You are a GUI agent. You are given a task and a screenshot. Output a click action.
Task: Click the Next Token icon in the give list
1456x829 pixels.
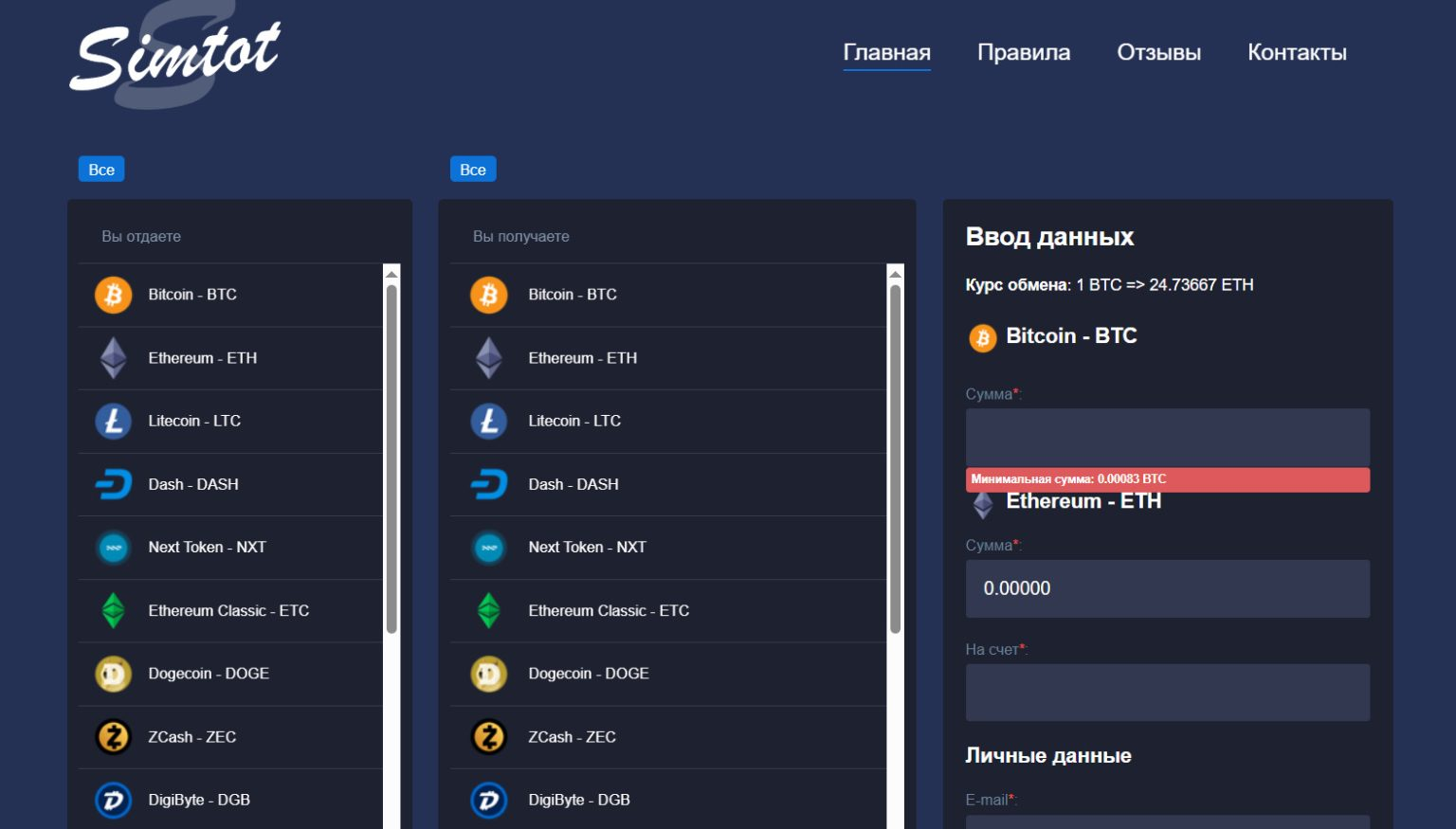(114, 548)
